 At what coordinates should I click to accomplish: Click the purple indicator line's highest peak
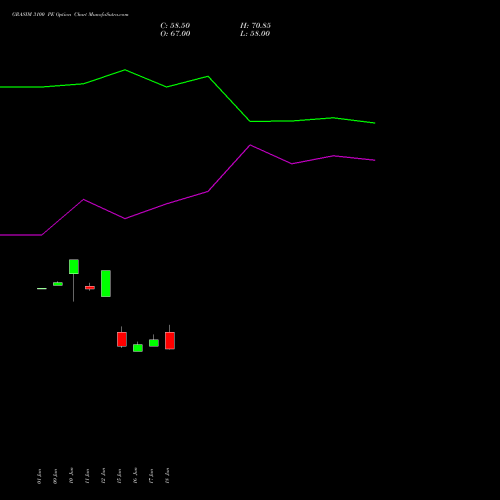pyautogui.click(x=250, y=145)
